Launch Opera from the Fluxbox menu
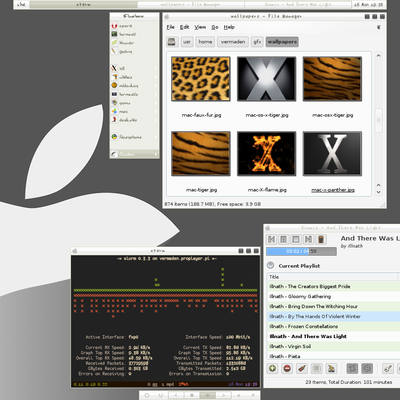This screenshot has width=400, height=400. pos(135,26)
